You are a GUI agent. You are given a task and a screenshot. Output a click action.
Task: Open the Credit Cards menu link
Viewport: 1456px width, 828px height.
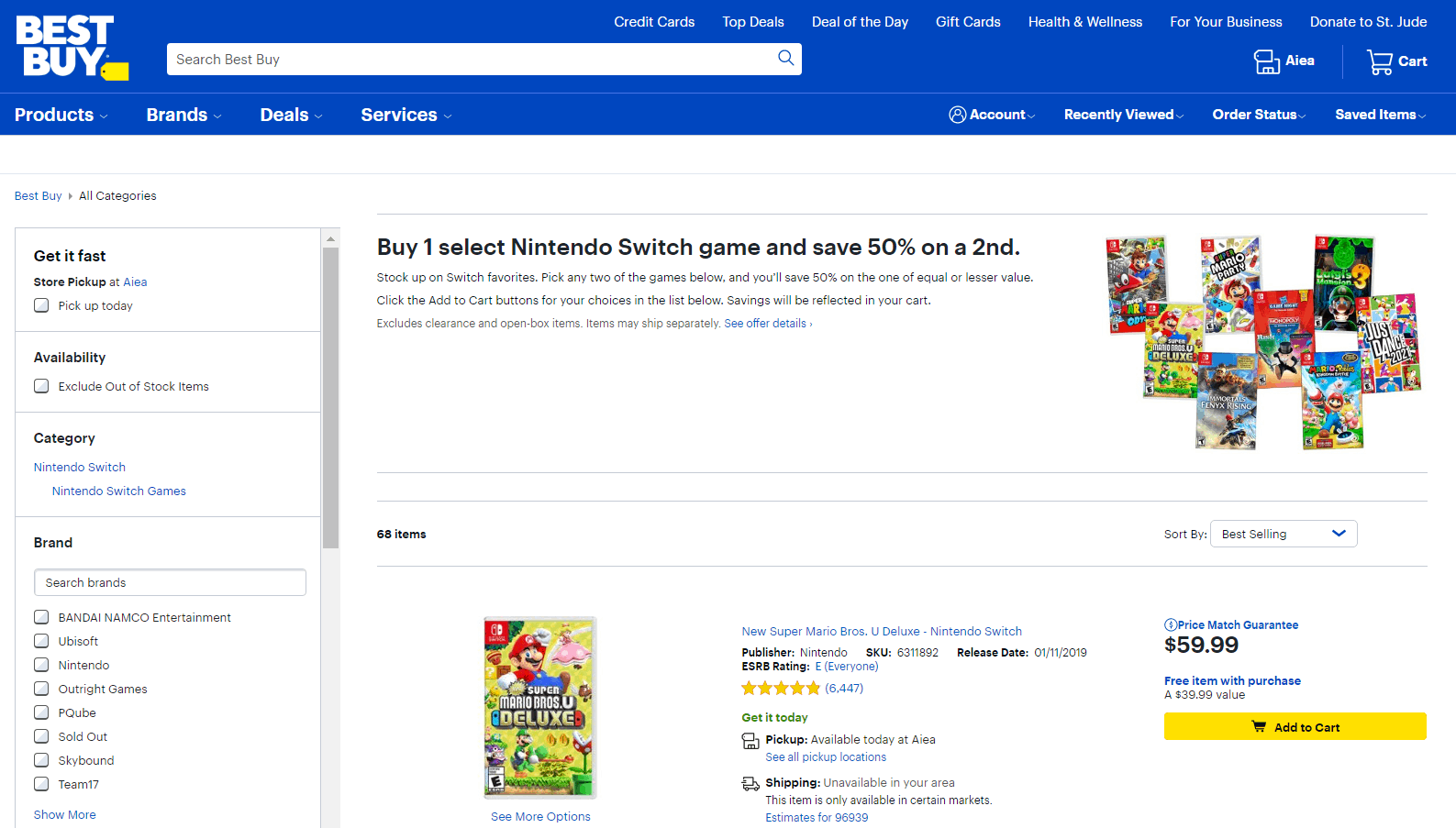[x=654, y=22]
